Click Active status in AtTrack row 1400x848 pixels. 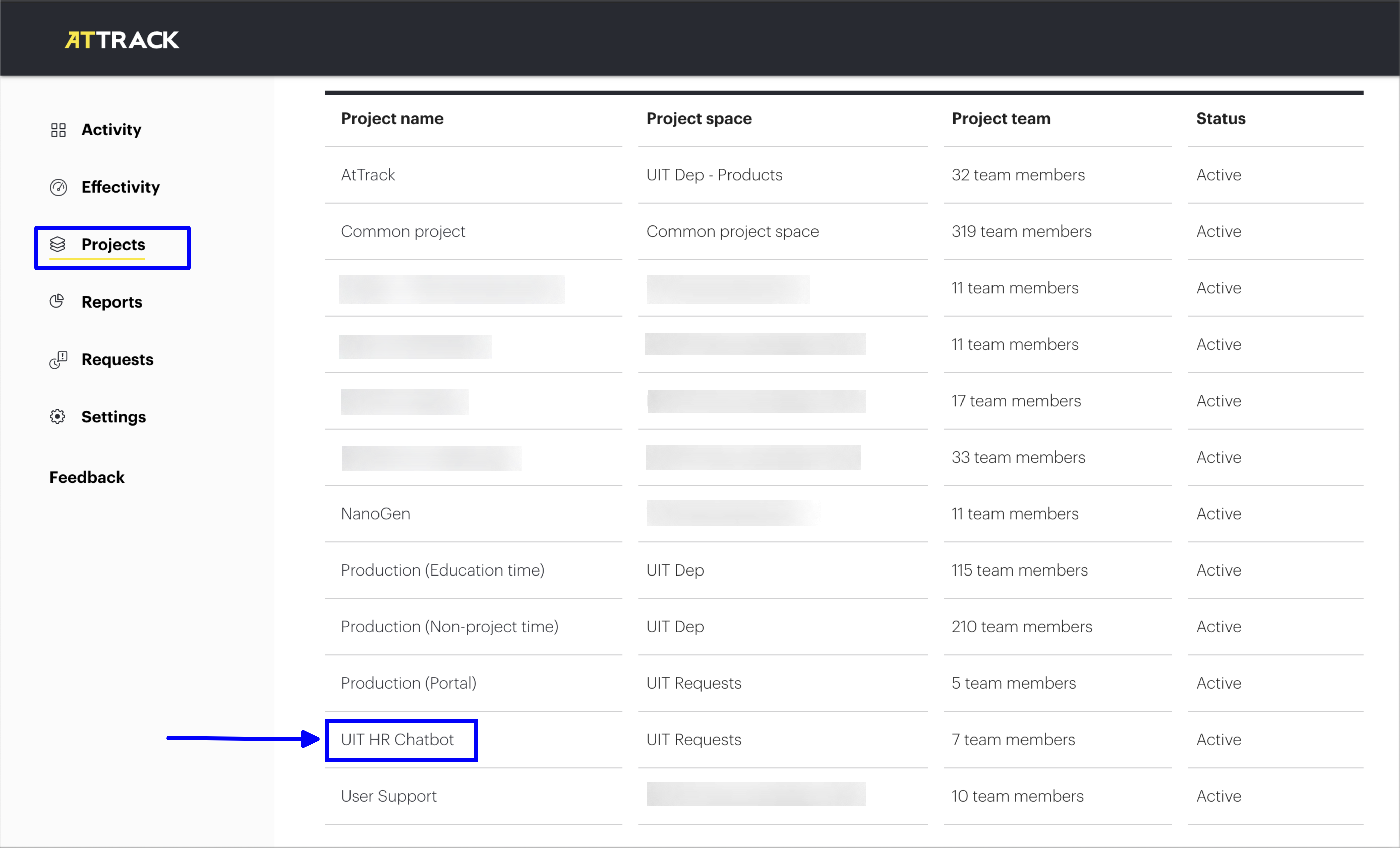(x=1219, y=175)
